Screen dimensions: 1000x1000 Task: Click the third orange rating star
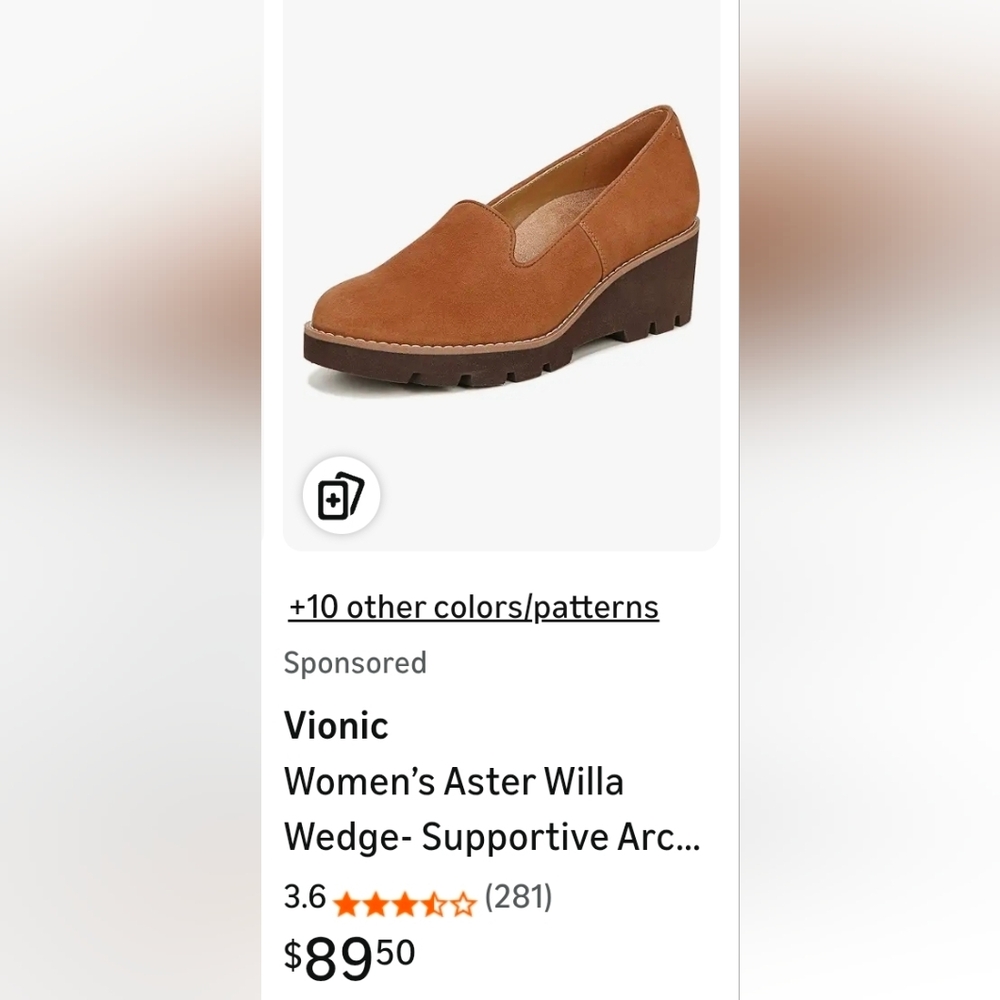click(404, 905)
